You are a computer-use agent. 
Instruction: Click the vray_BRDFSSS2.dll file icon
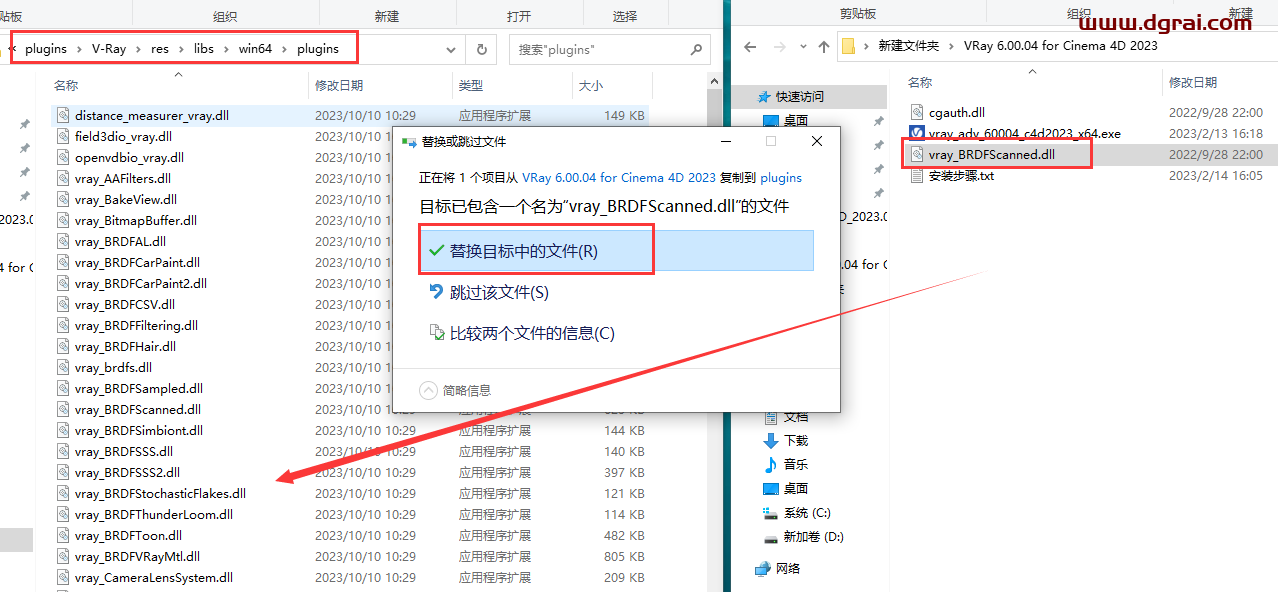[x=63, y=472]
